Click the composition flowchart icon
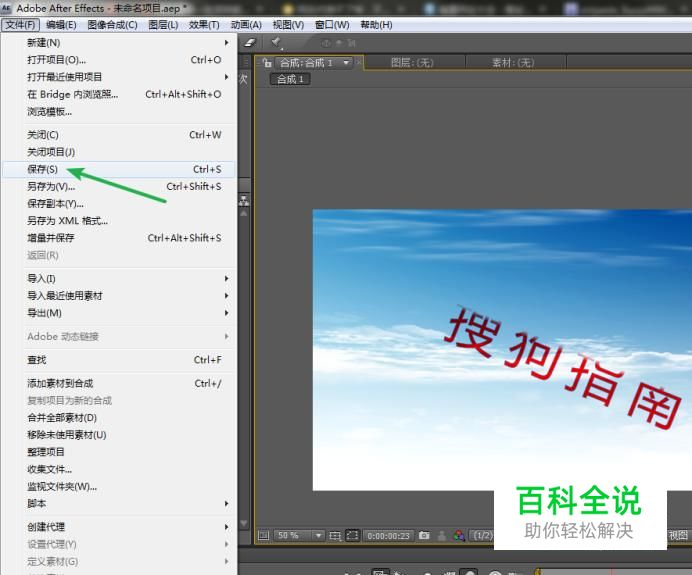Viewport: 692px width, 575px height. point(244,201)
